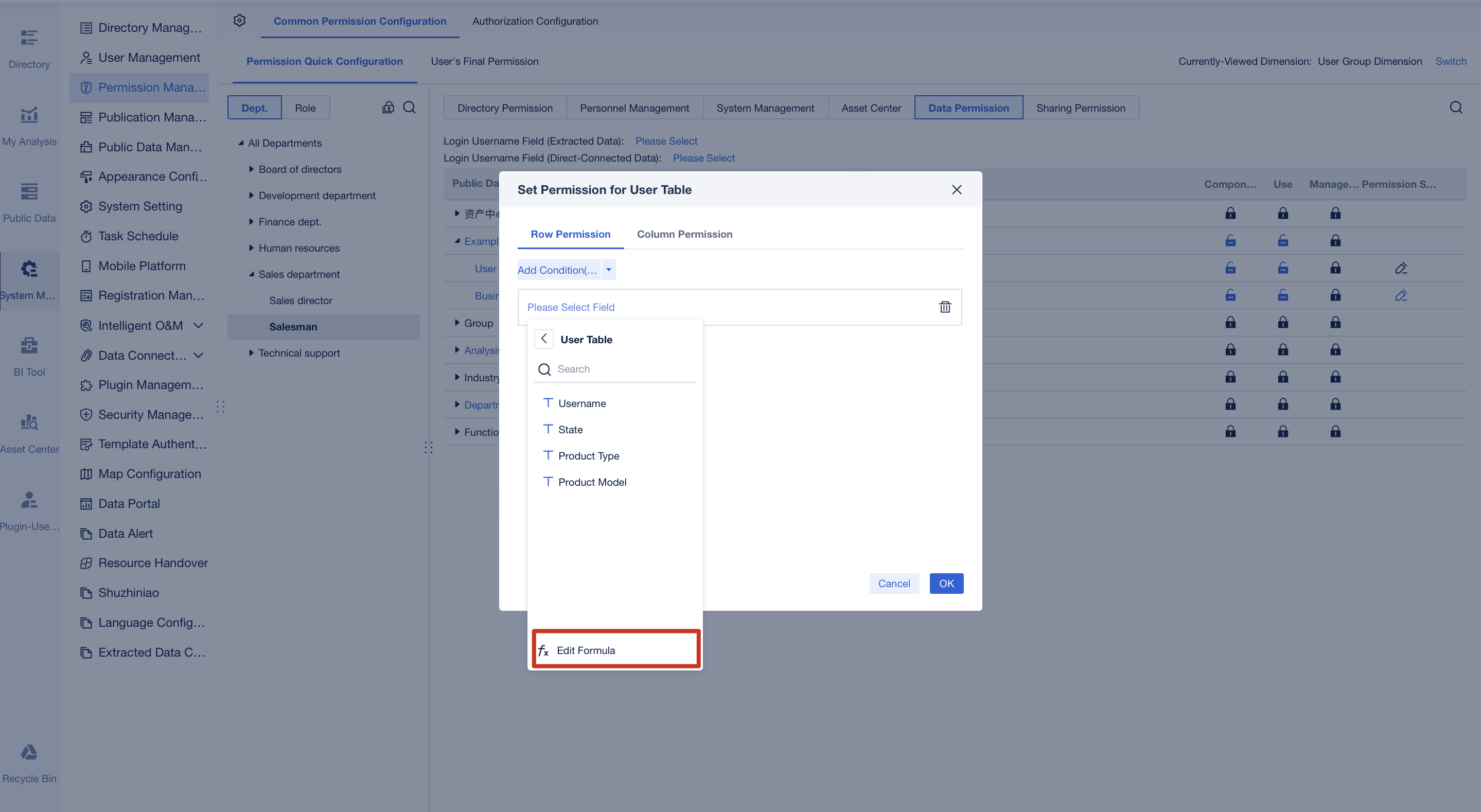Toggle the Manage lock for the Function row

coord(1335,432)
